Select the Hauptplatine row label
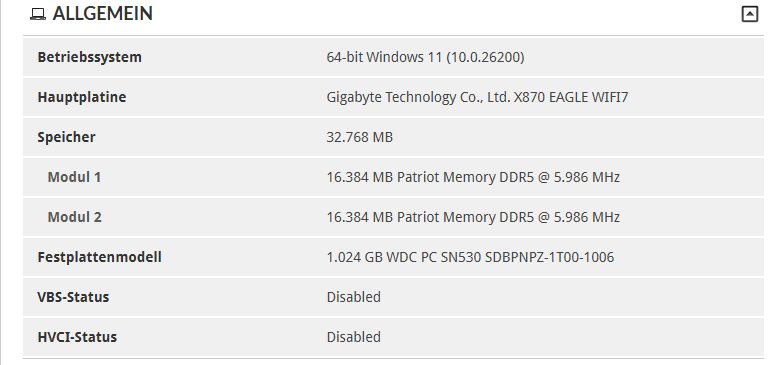This screenshot has width=774, height=365. pyautogui.click(x=81, y=97)
